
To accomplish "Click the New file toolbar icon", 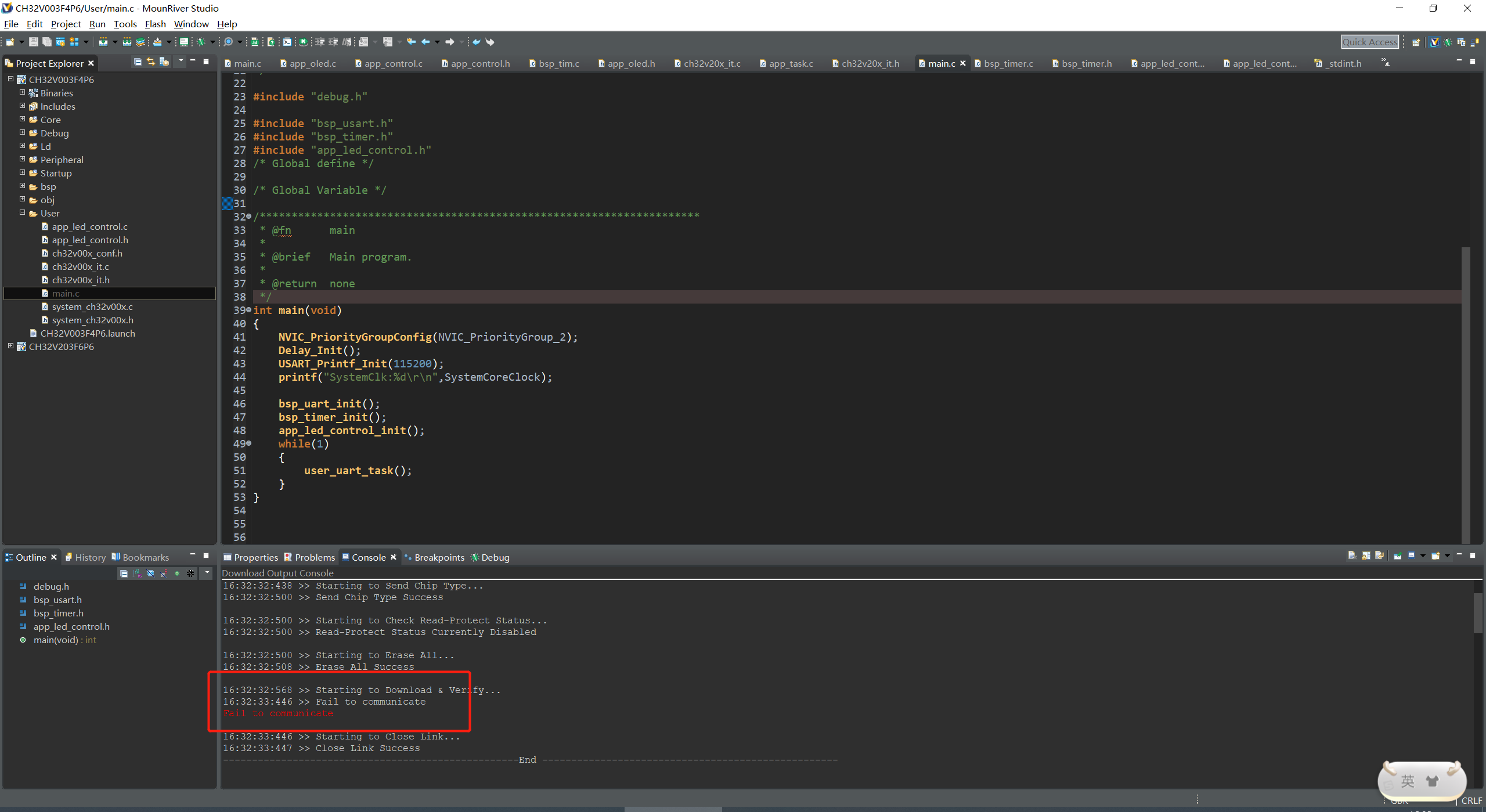I will (x=10, y=42).
